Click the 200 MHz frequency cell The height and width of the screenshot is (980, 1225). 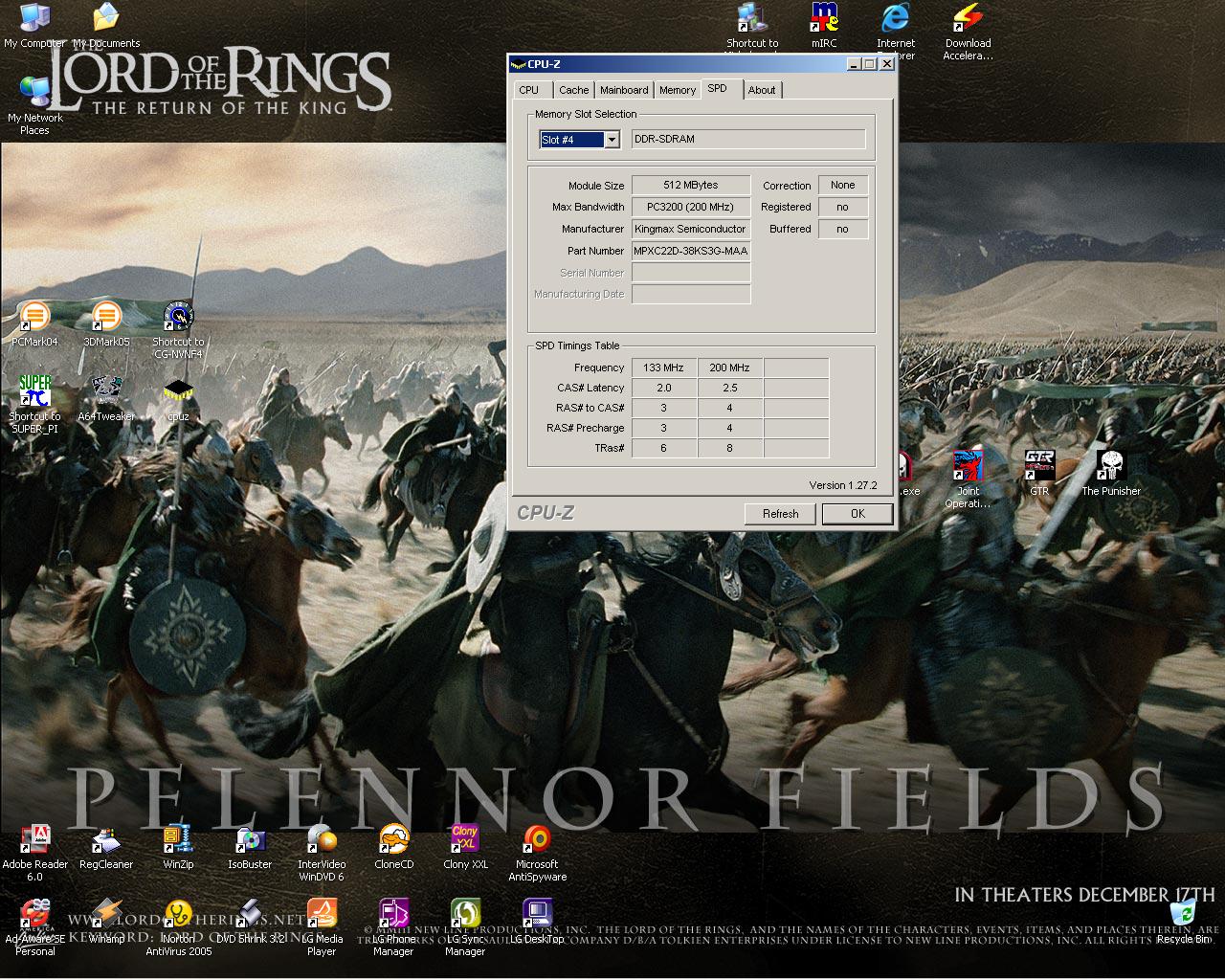(729, 367)
